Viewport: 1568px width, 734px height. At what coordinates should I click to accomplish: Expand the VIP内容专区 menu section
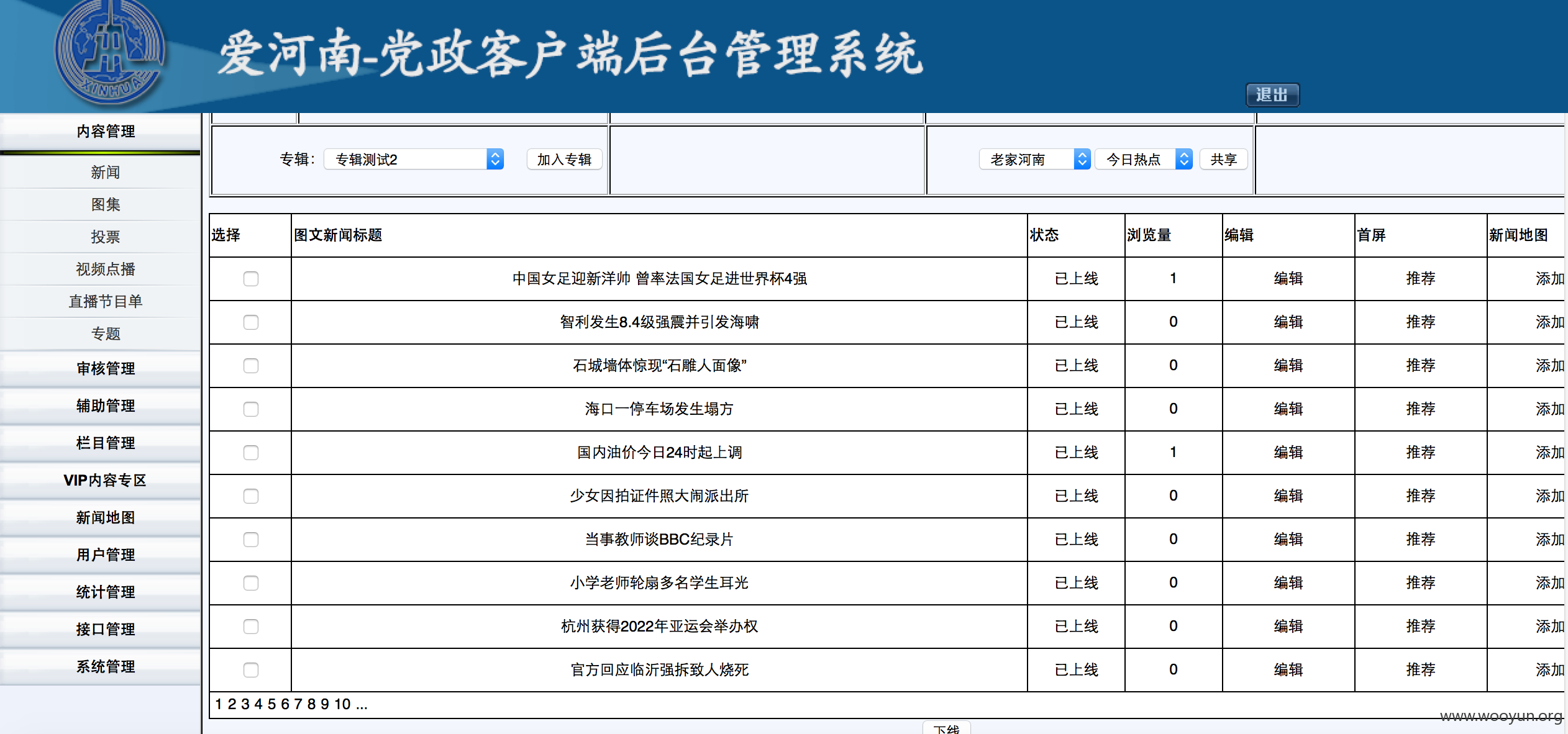(x=100, y=481)
